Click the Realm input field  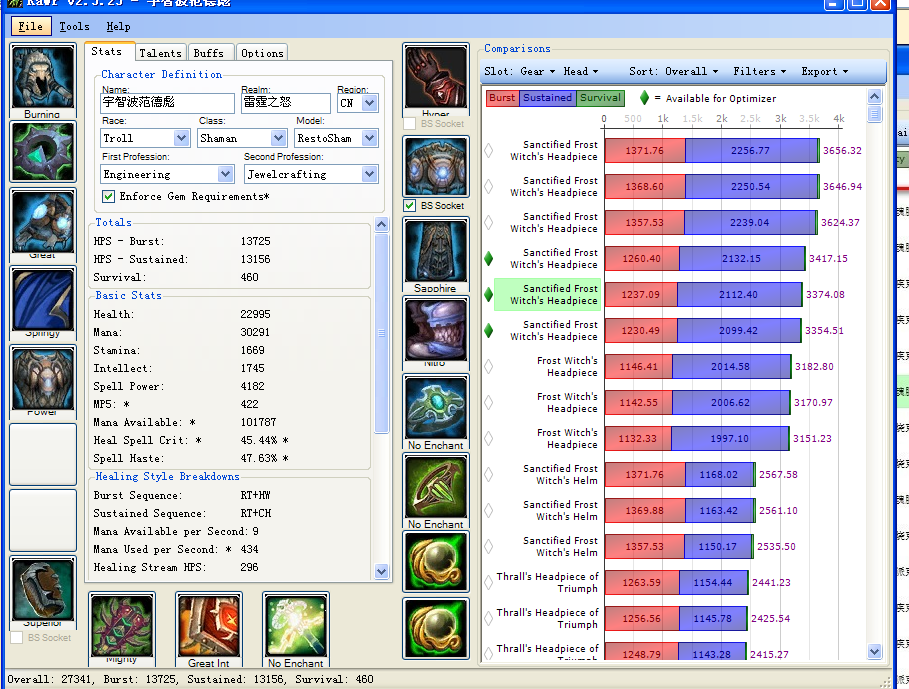point(286,103)
